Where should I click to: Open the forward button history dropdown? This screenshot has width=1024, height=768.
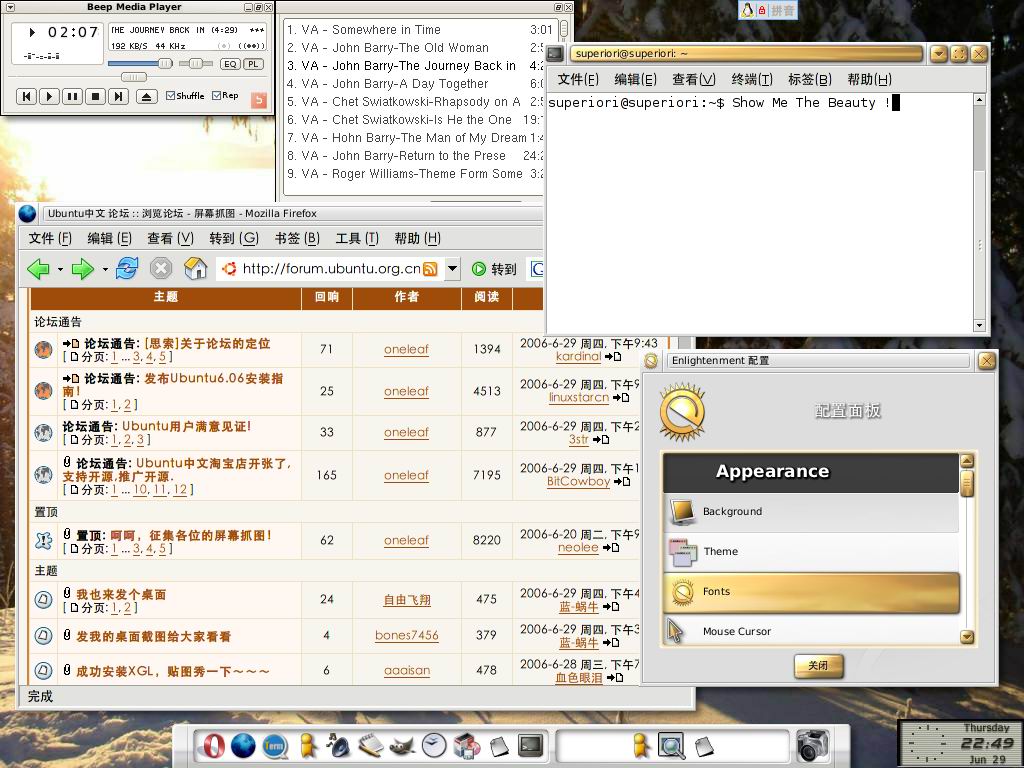click(105, 269)
